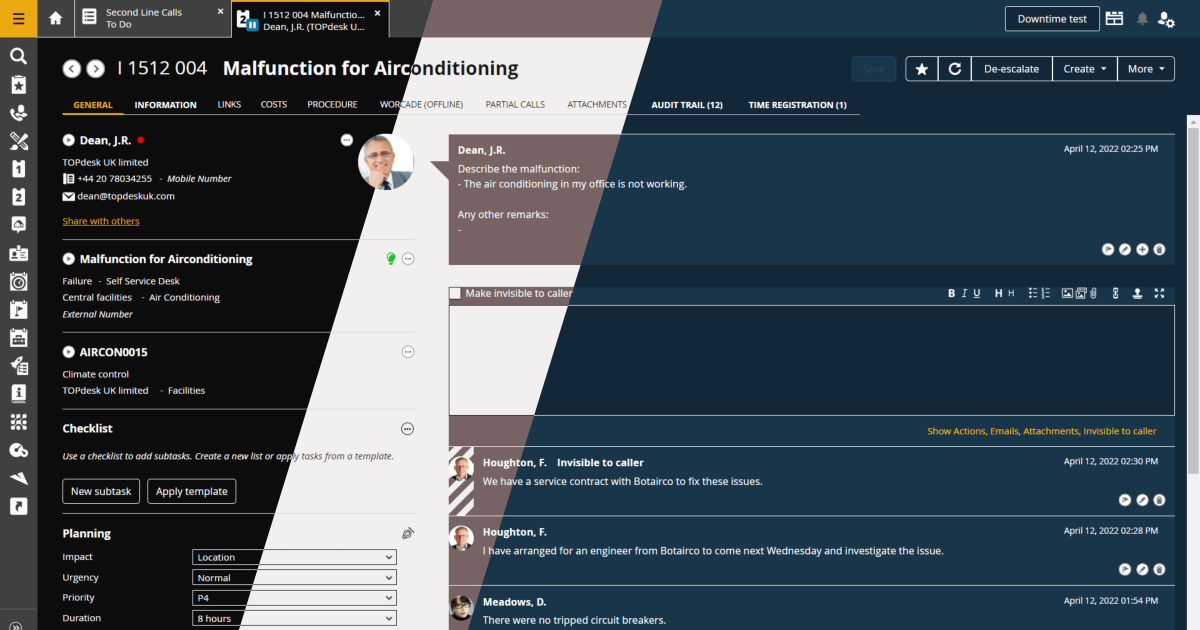This screenshot has height=630, width=1200.
Task: Go to the next call arrow
Action: coord(95,69)
